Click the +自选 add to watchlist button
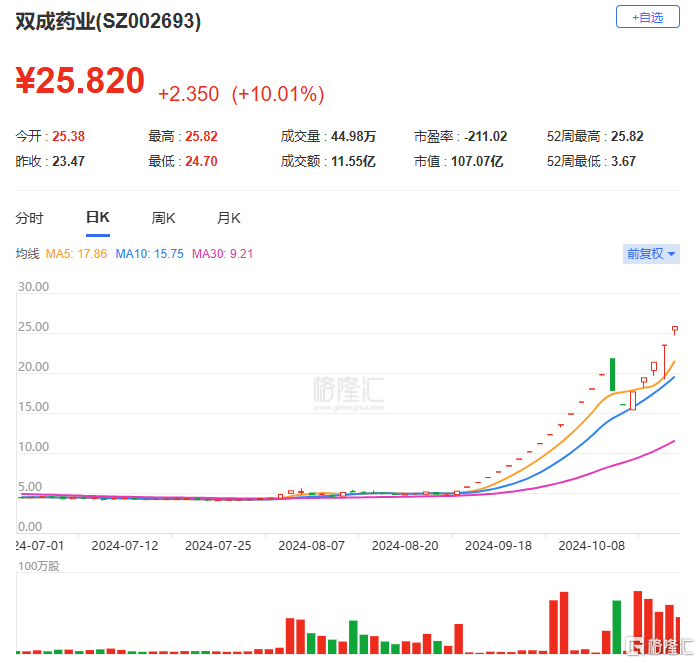 (647, 17)
